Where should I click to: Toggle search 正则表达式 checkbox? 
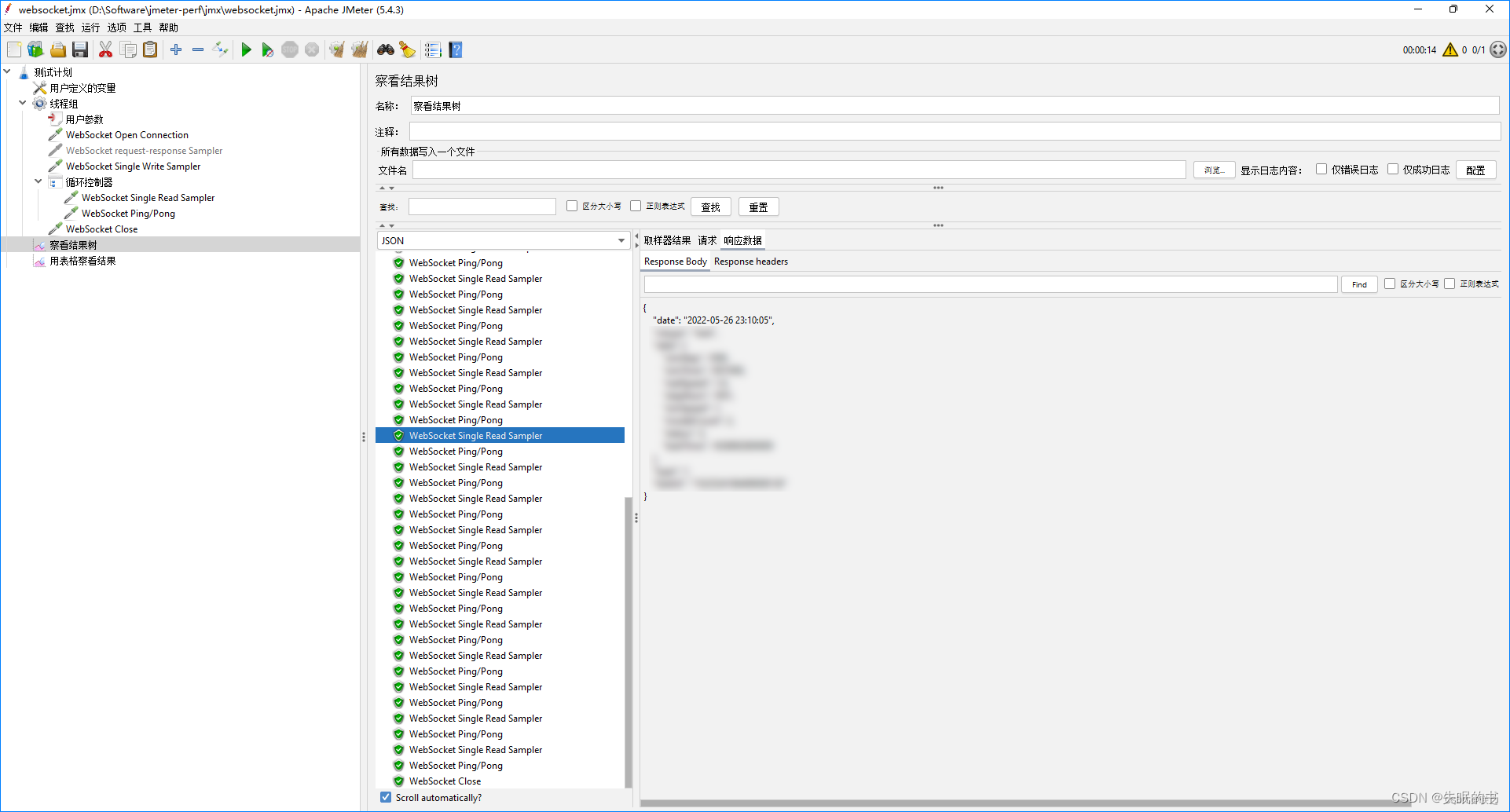pos(636,207)
